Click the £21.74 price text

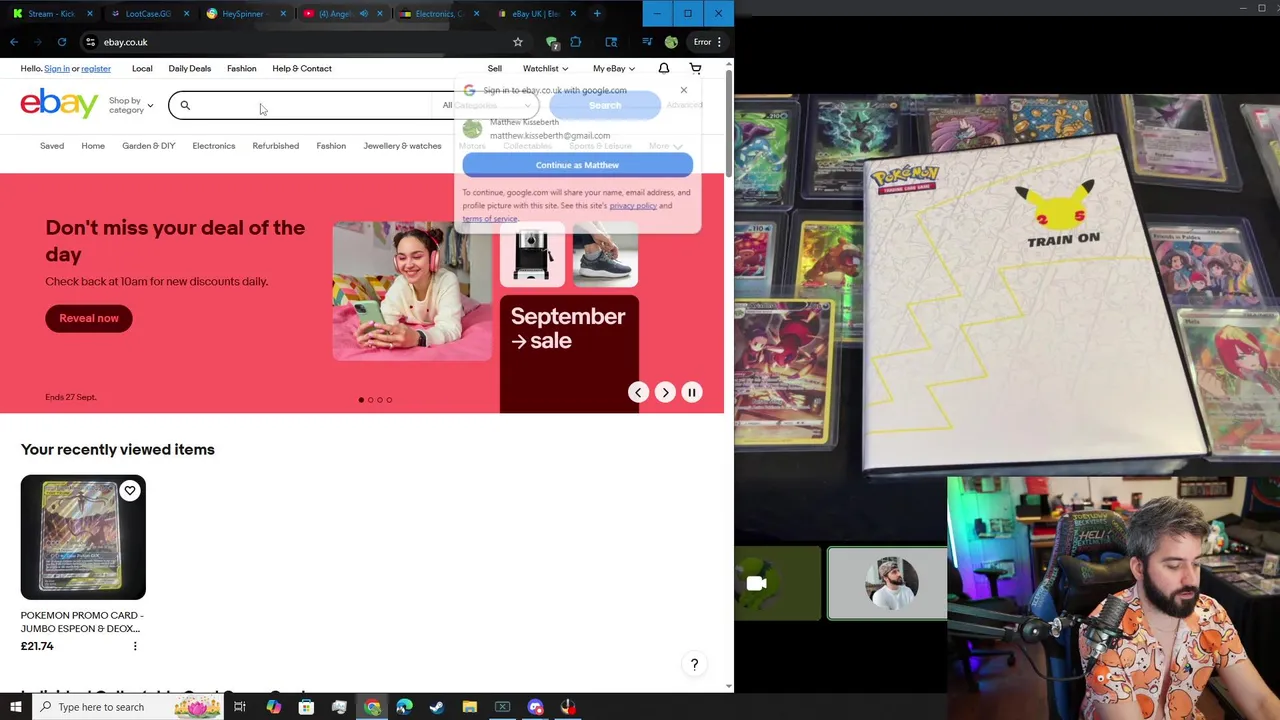click(x=37, y=646)
